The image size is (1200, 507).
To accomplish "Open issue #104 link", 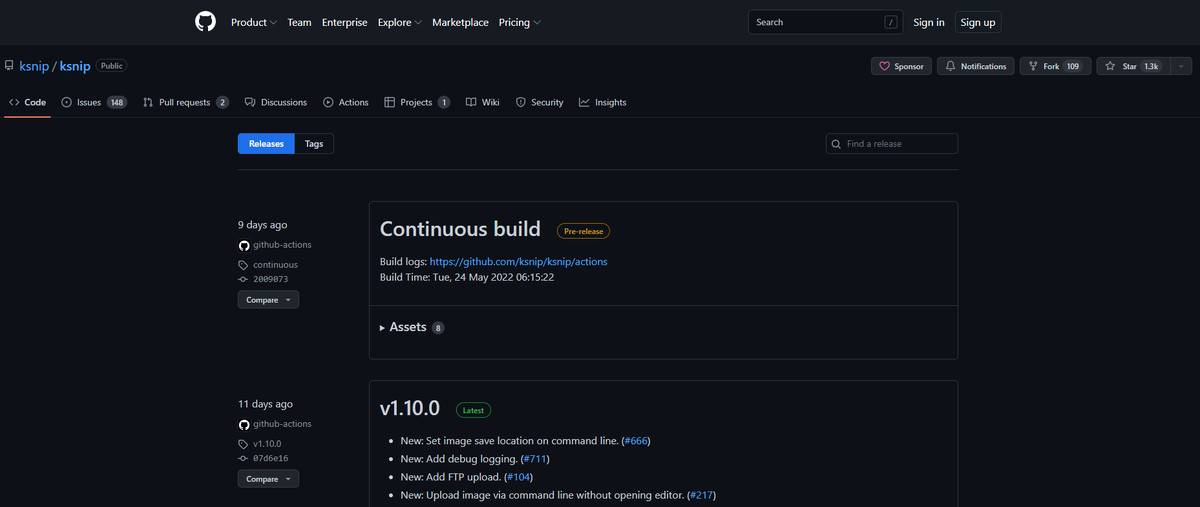I will [518, 477].
